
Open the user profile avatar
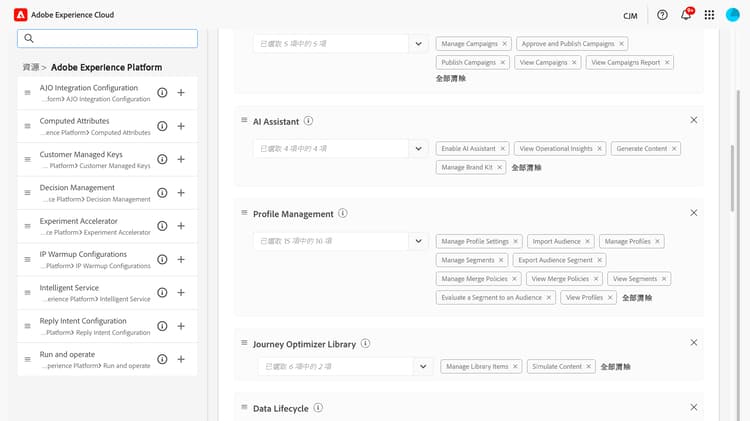point(732,15)
